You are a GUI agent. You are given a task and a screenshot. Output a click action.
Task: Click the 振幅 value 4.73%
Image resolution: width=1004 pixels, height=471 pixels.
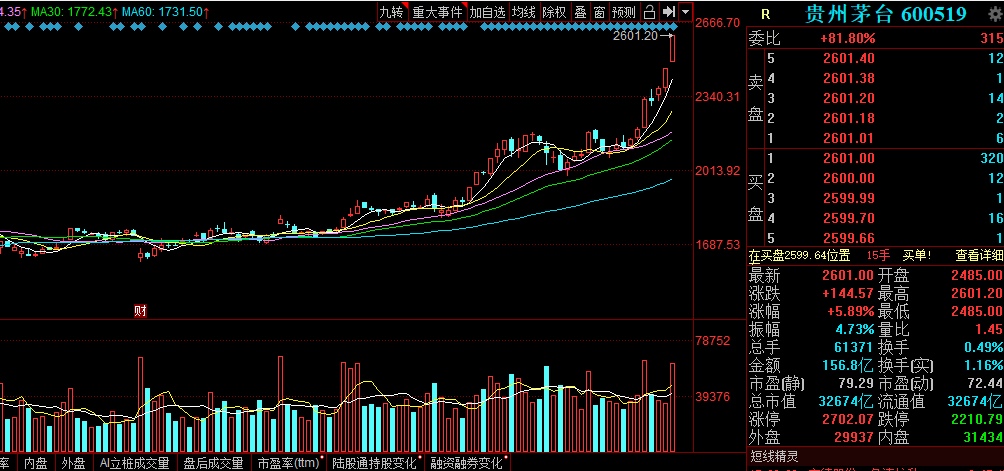click(854, 330)
